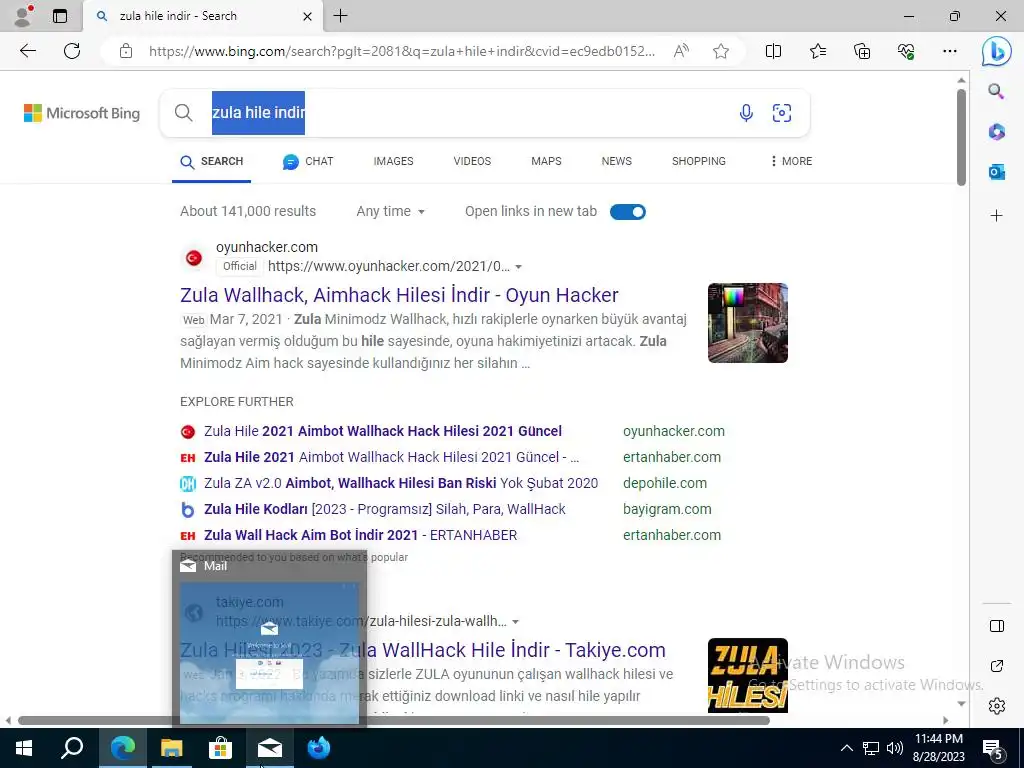This screenshot has width=1024, height=768.
Task: Switch to the MAPS tab
Action: [546, 161]
